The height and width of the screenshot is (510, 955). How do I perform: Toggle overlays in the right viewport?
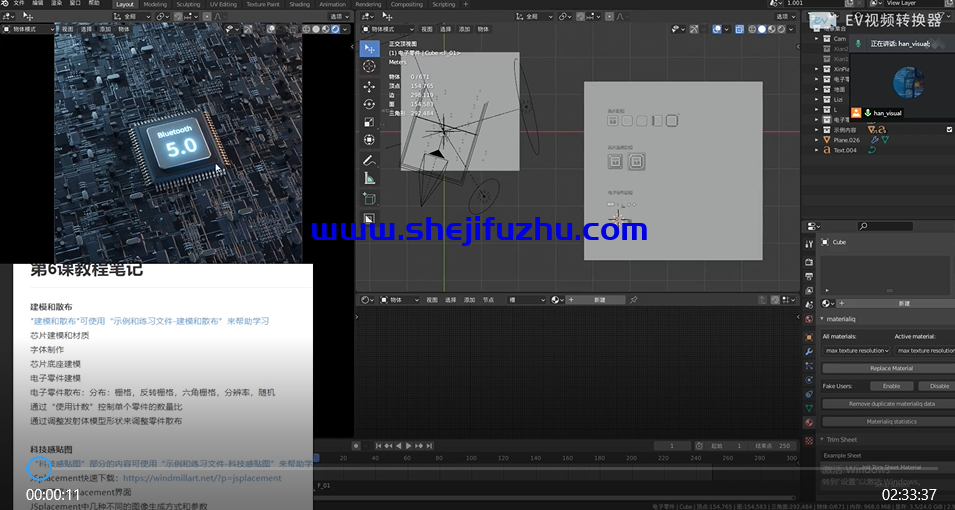717,29
